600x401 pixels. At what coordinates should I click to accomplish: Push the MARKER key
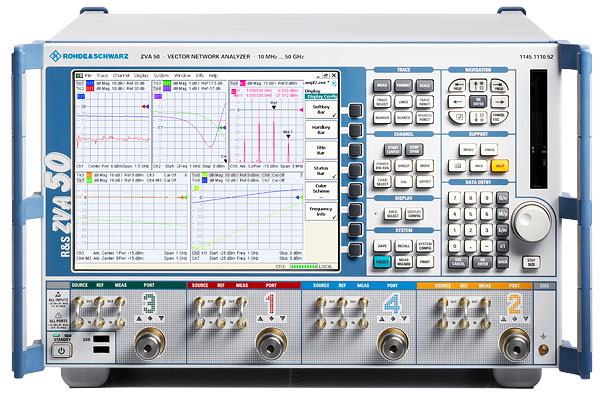point(382,117)
